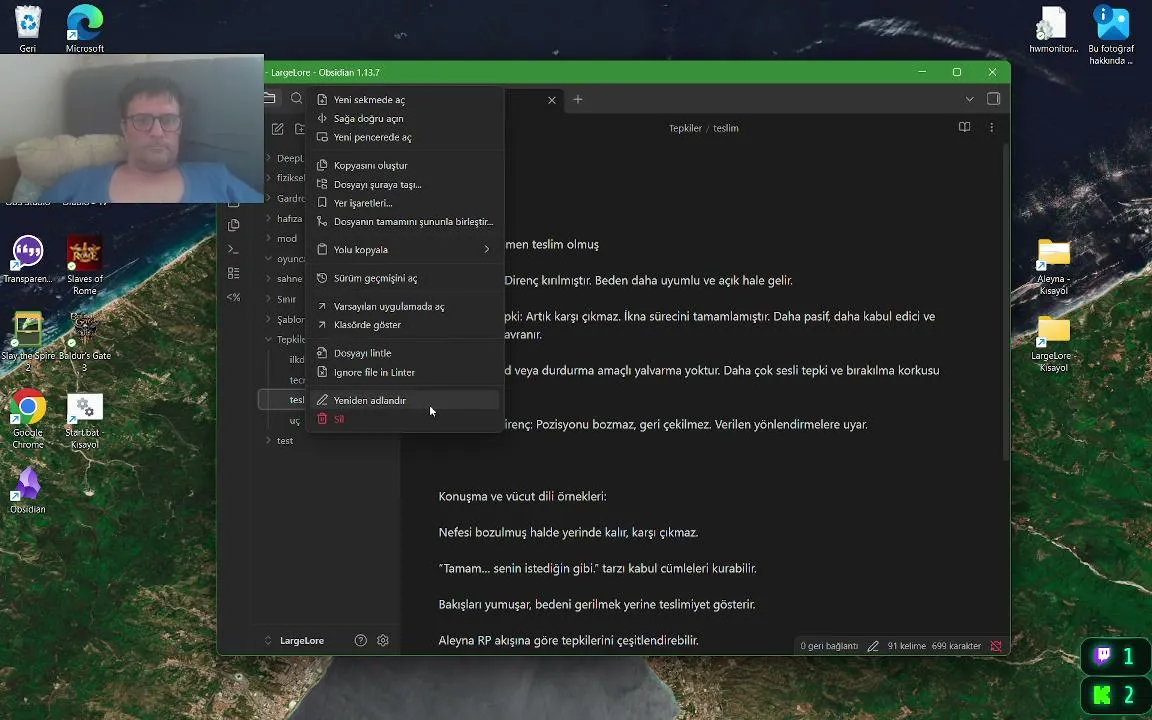The width and height of the screenshot is (1152, 720).
Task: Open the search magnifier in Obsidian
Action: click(296, 98)
